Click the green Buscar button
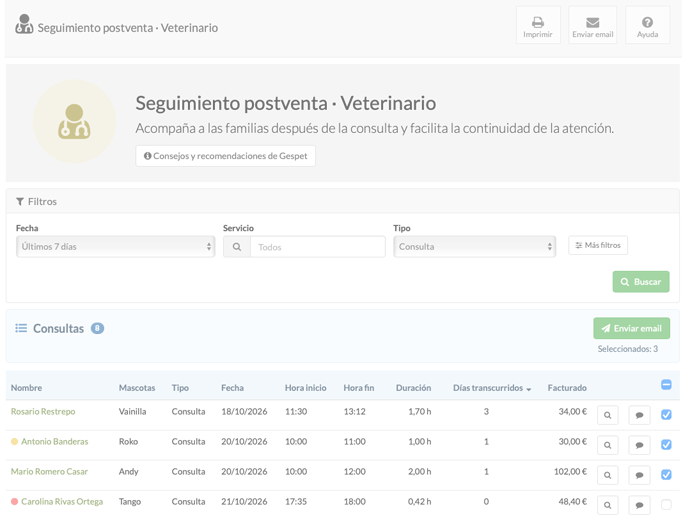The width and height of the screenshot is (682, 518). (x=641, y=282)
